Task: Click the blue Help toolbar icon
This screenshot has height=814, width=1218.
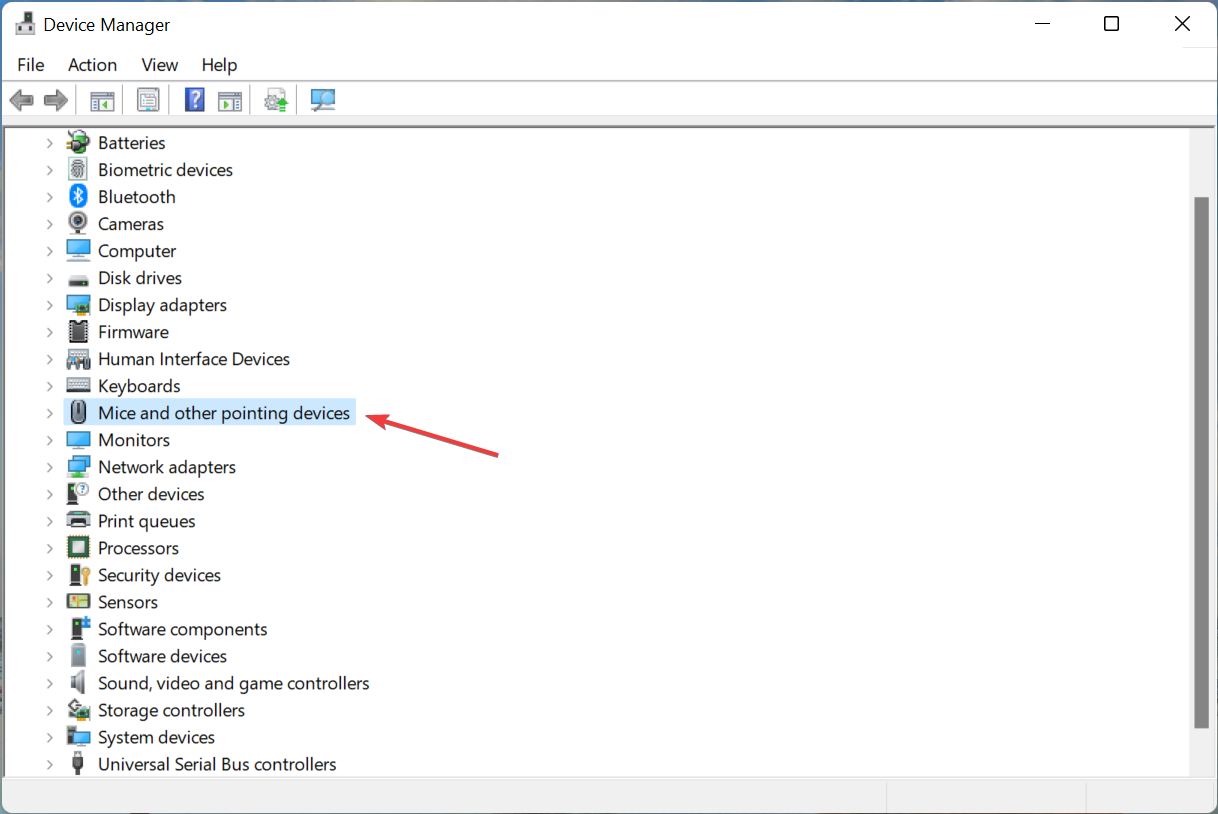Action: point(195,100)
